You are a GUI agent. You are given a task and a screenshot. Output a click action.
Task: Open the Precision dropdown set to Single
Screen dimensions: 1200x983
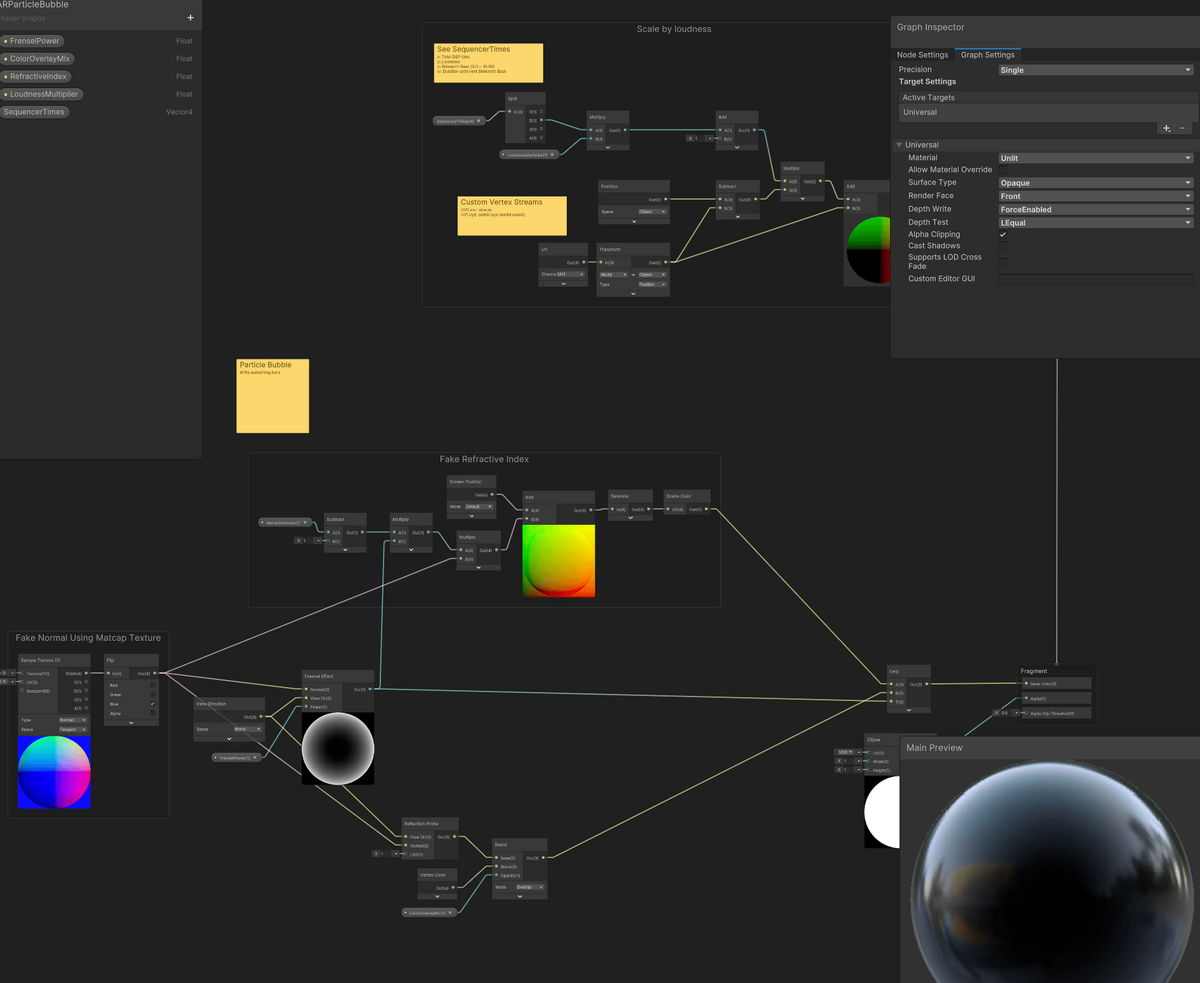click(x=1096, y=70)
